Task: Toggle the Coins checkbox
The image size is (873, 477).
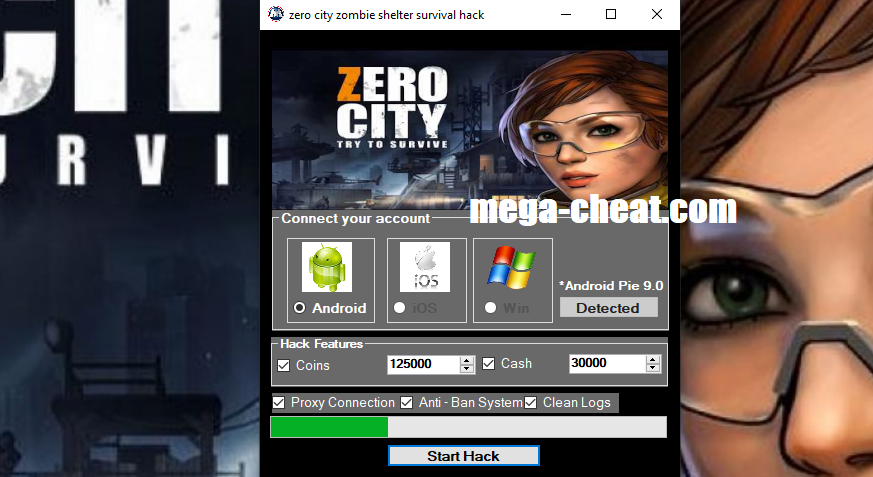Action: pos(283,366)
